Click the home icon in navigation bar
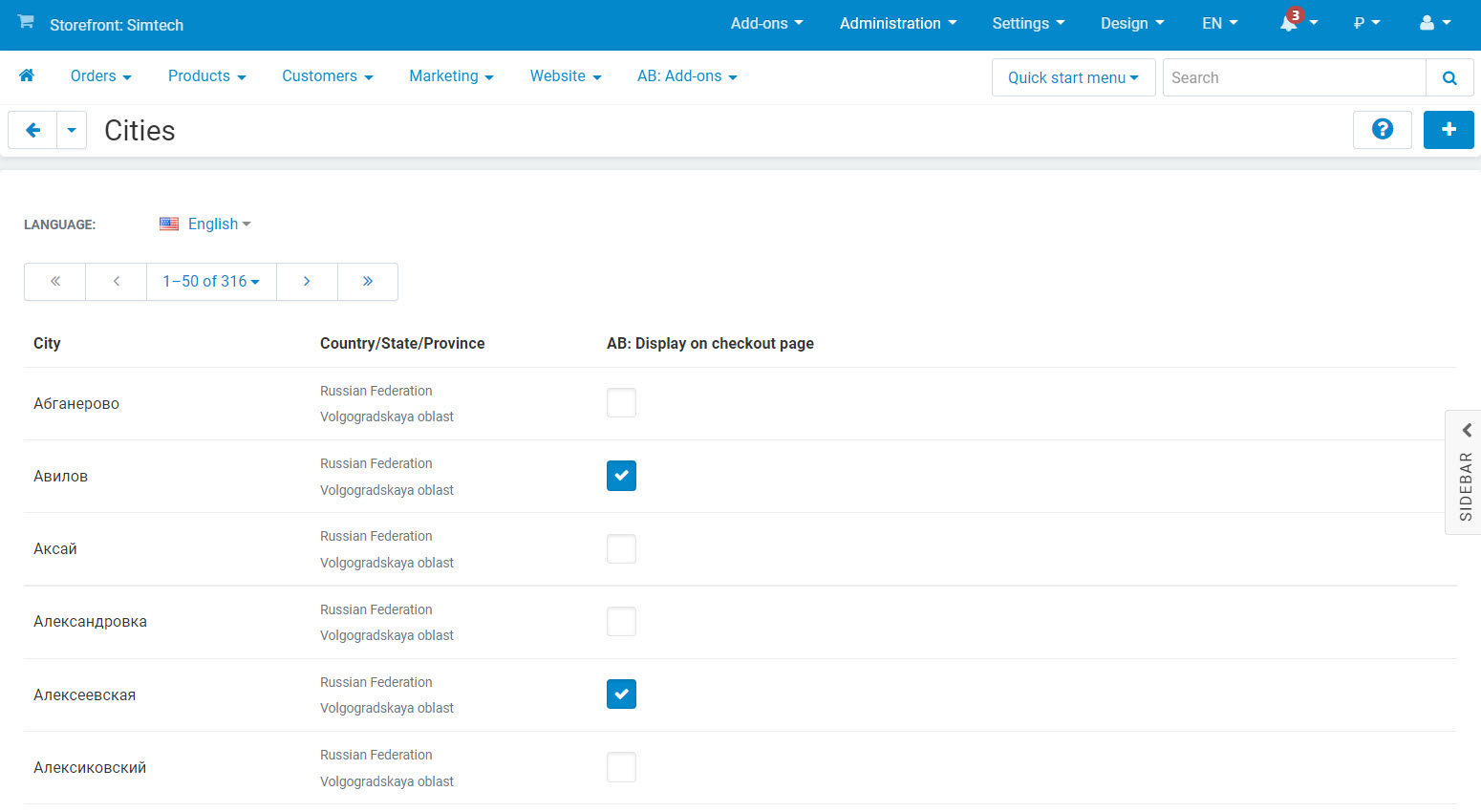The height and width of the screenshot is (812, 1481). click(x=27, y=75)
